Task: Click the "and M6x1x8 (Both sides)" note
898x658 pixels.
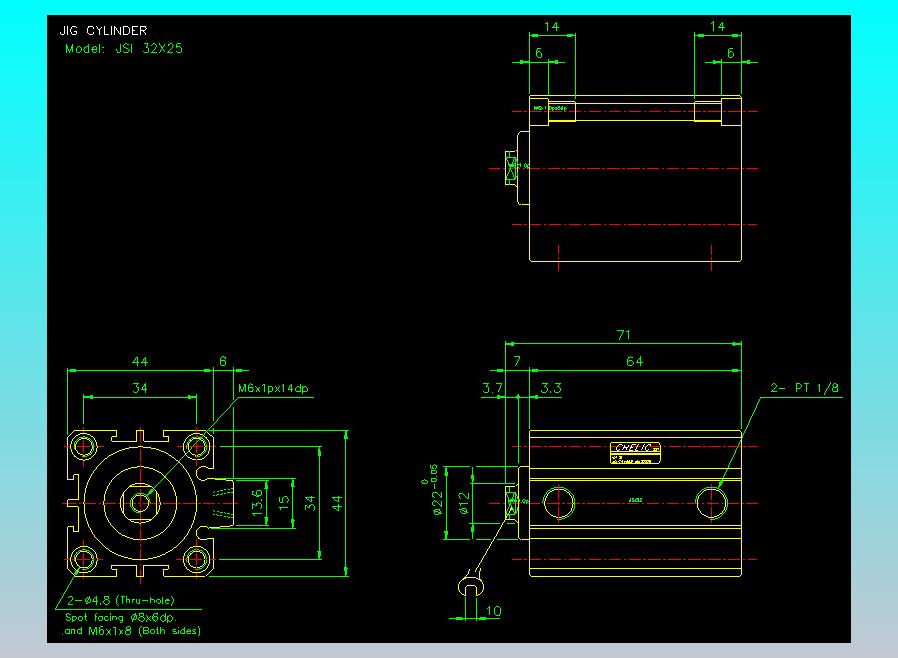Action: click(132, 631)
